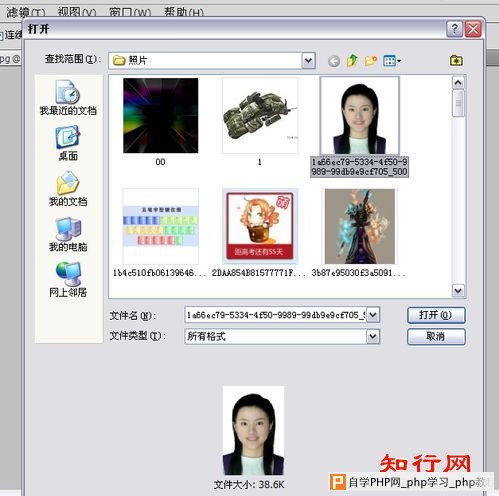Go up one folder level icon
This screenshot has height=496, width=499.
click(352, 61)
